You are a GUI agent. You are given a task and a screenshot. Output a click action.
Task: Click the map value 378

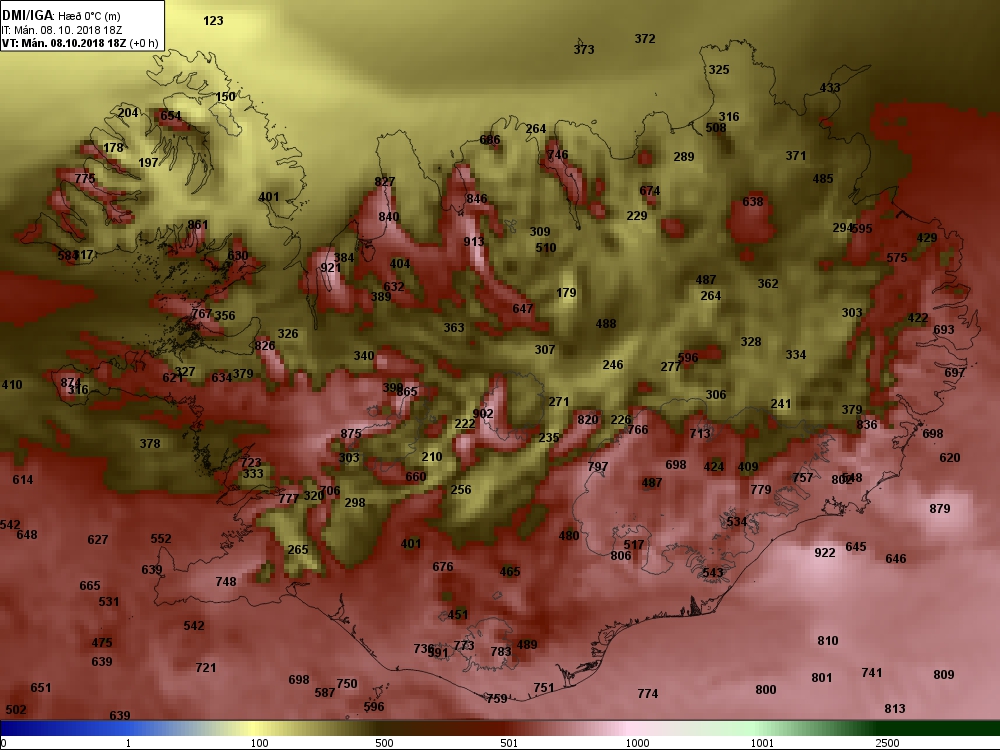(150, 443)
